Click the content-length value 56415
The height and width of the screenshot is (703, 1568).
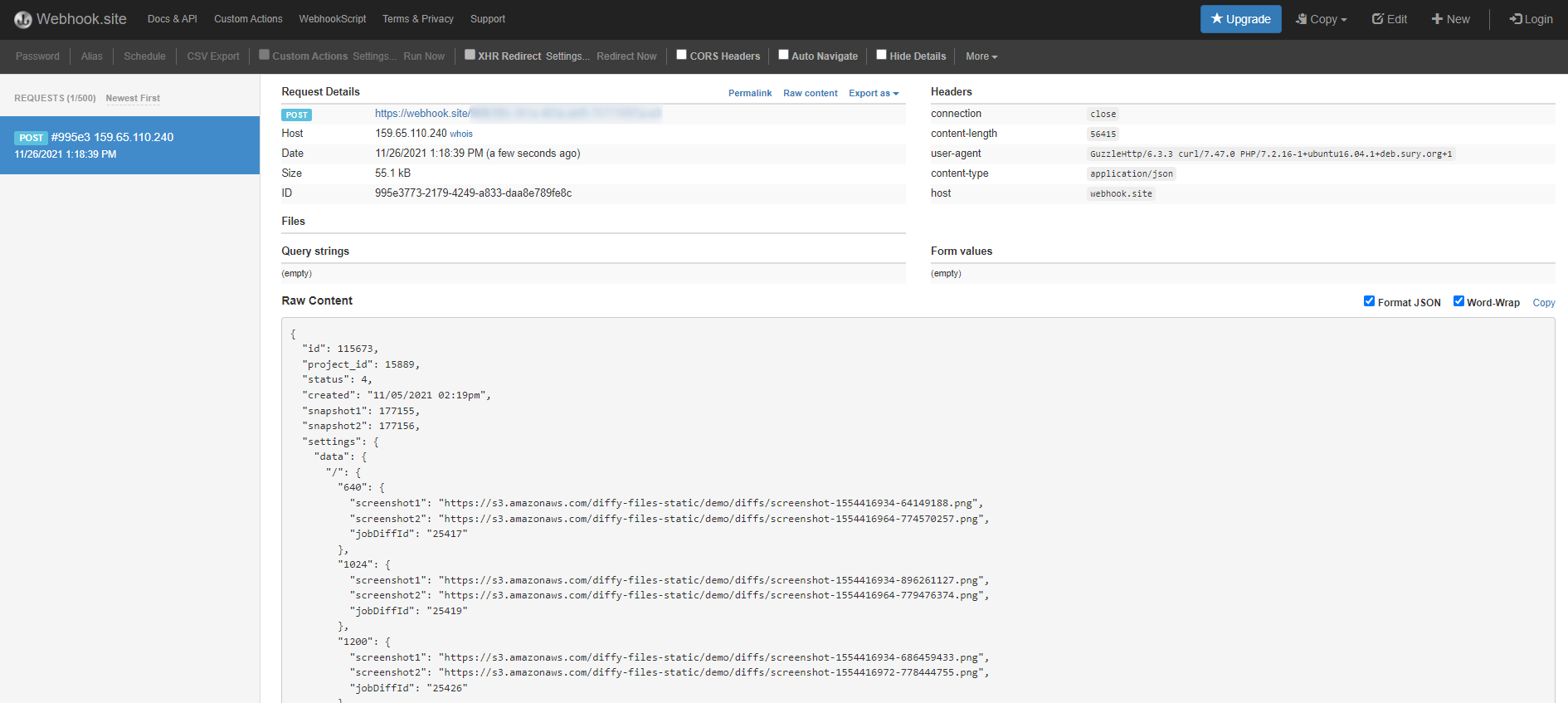(1103, 134)
